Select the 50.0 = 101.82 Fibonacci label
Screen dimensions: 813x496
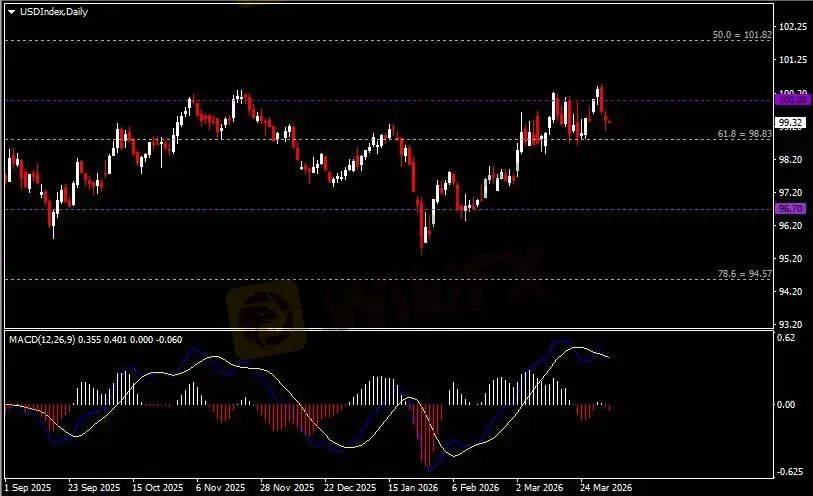[742, 35]
